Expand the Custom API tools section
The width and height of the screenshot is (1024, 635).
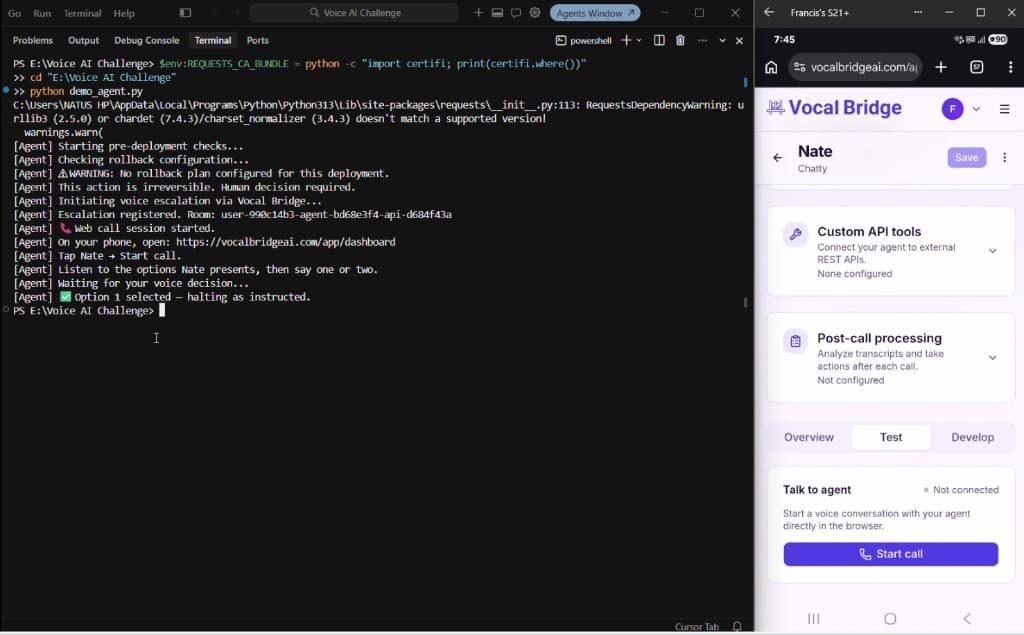pos(992,251)
